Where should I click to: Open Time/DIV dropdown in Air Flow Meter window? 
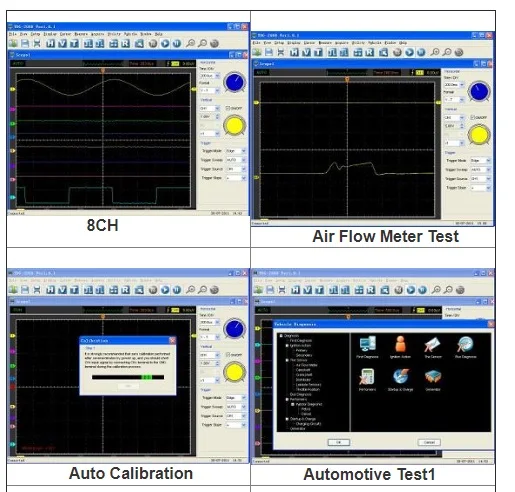[454, 85]
